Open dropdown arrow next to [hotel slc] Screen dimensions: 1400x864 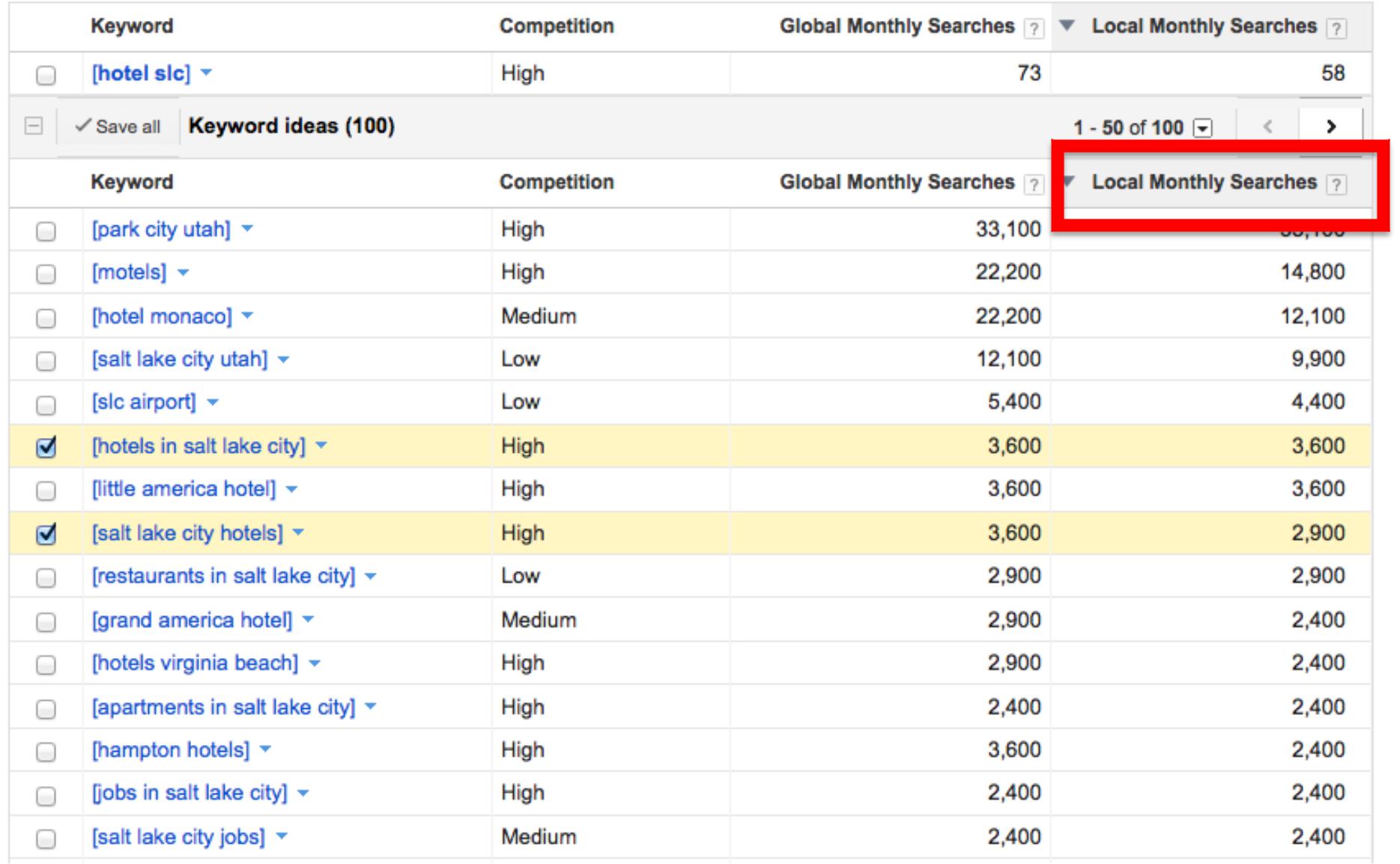pos(207,73)
